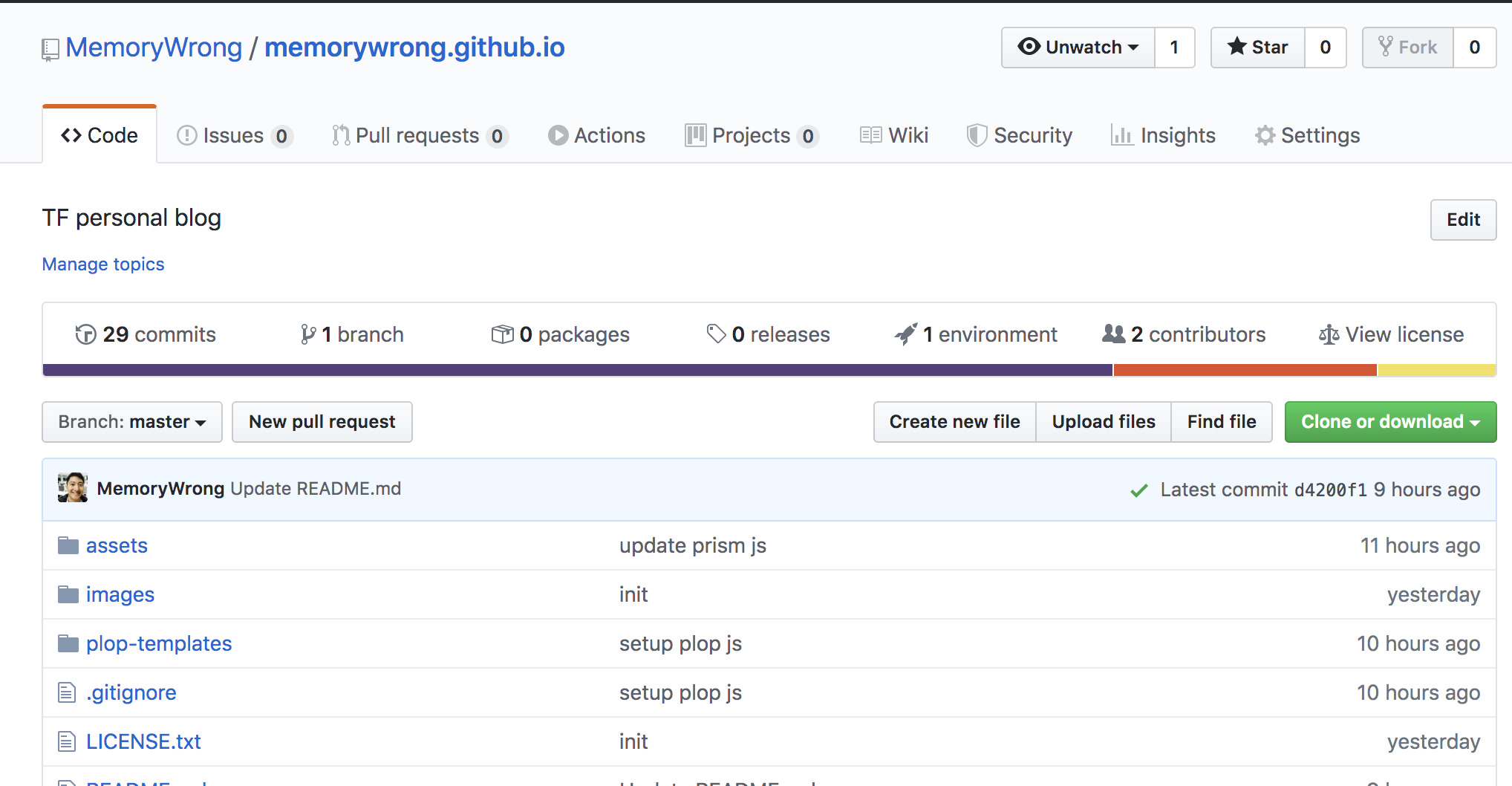Viewport: 1512px width, 786px height.
Task: Open the watchers count 1
Action: click(1175, 48)
